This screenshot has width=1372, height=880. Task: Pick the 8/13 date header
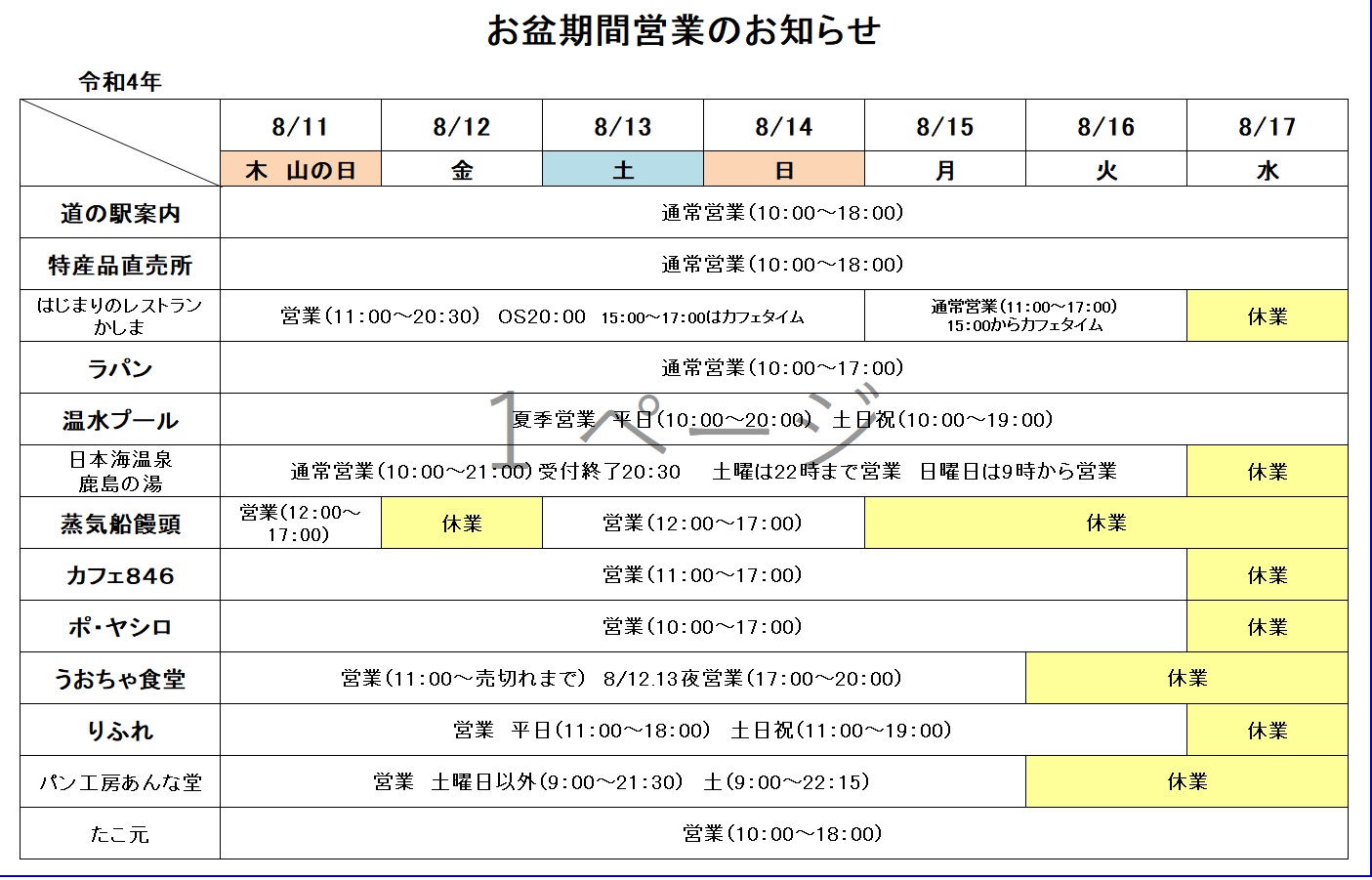point(623,126)
